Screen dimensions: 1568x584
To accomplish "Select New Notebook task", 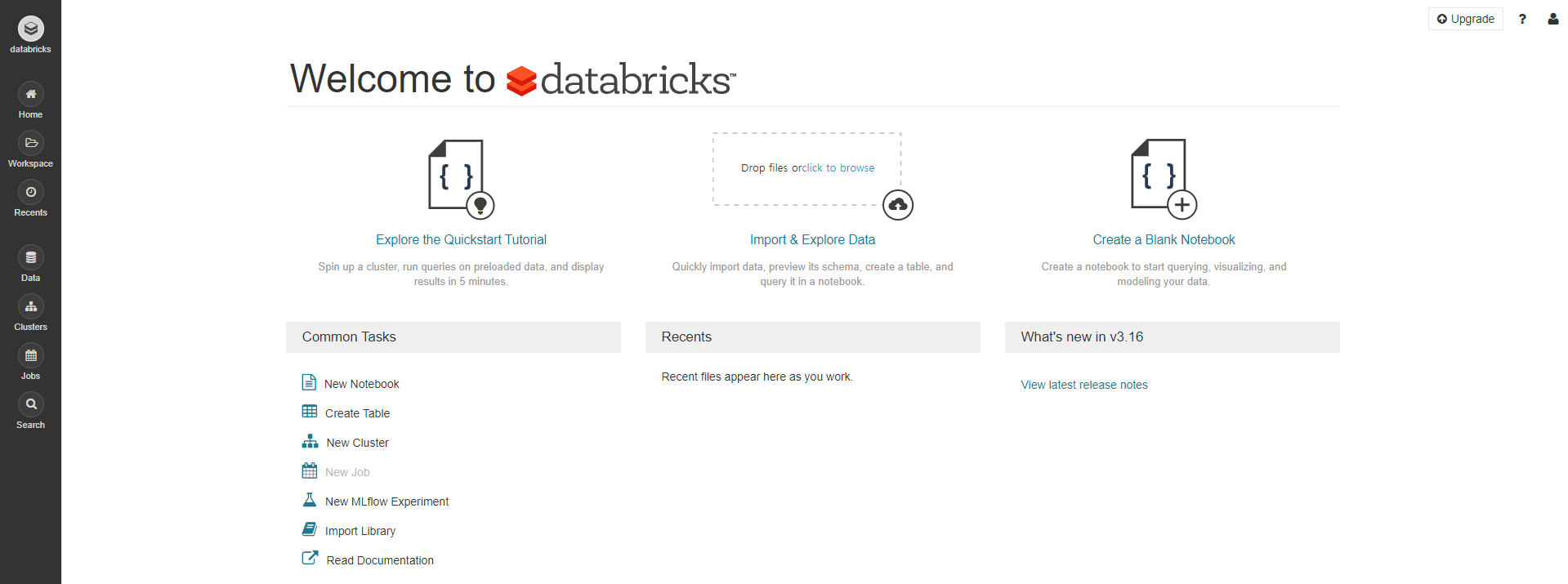I will tap(361, 384).
